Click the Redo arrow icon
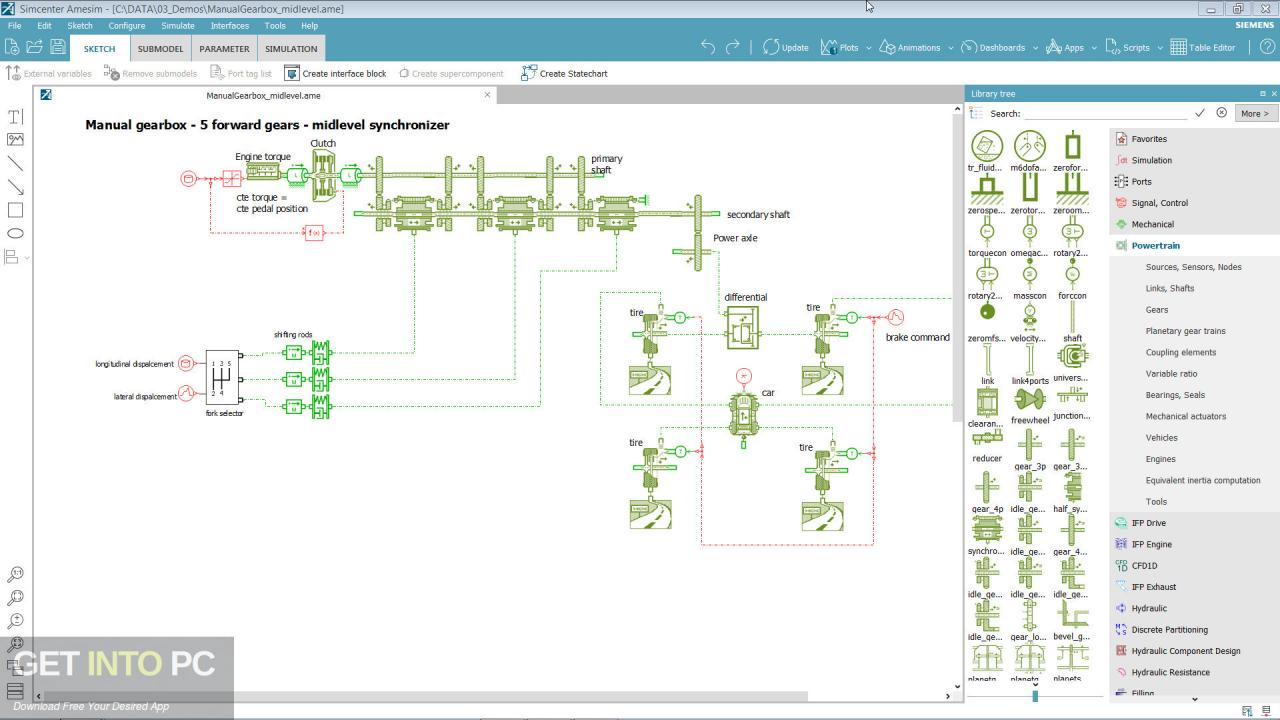This screenshot has width=1280, height=720. click(x=733, y=47)
